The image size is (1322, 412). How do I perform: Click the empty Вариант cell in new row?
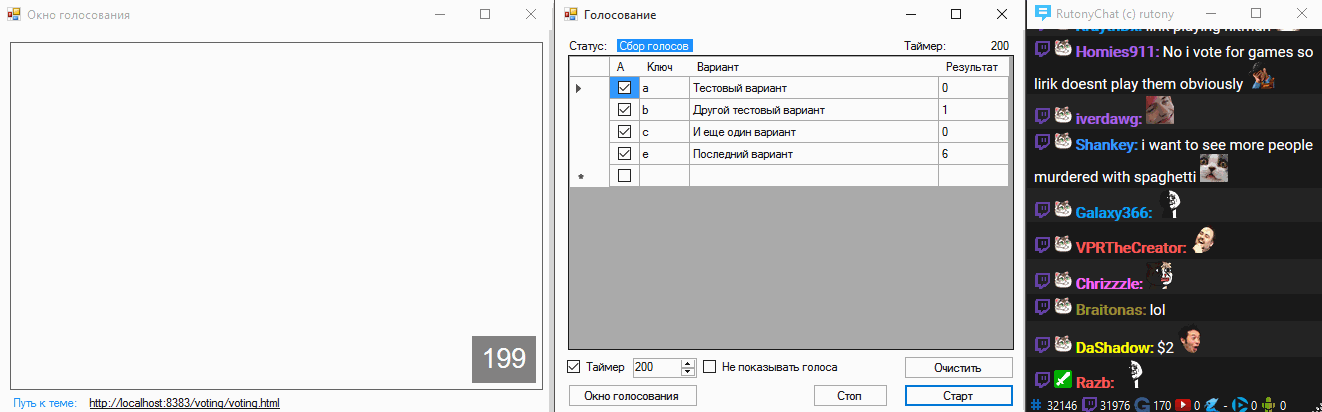[x=813, y=176]
